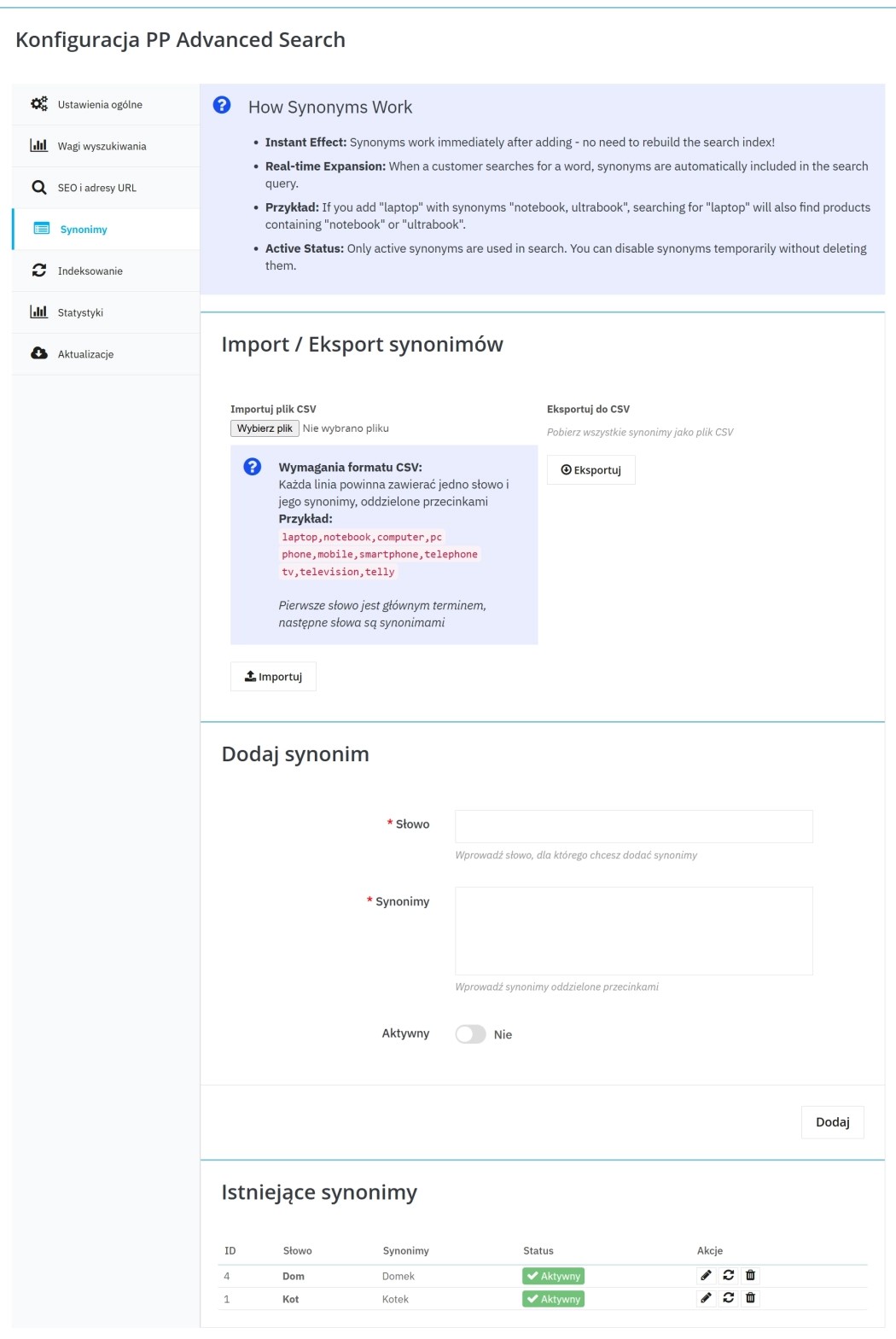This screenshot has width=896, height=1339.
Task: Click the bar chart icon for Wagi wyszukiwania
Action: point(39,145)
